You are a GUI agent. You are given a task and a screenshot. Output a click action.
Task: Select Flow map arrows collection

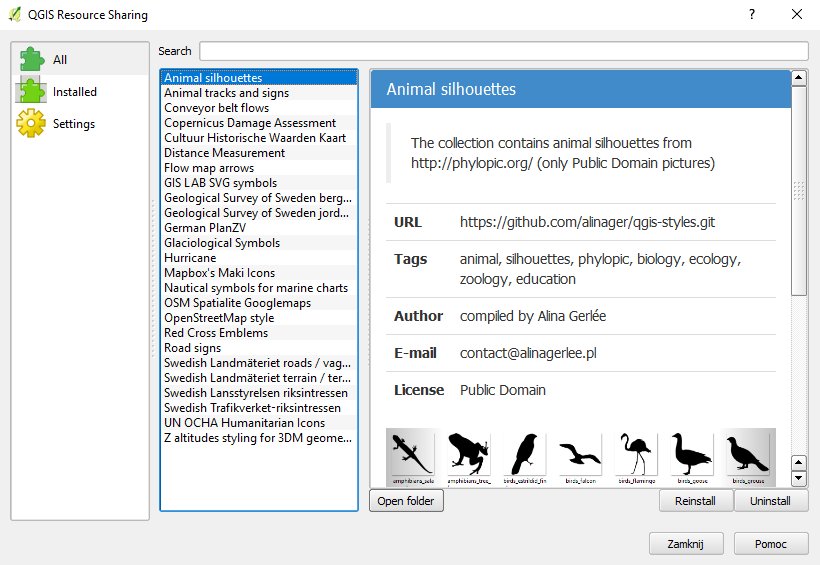[259, 168]
